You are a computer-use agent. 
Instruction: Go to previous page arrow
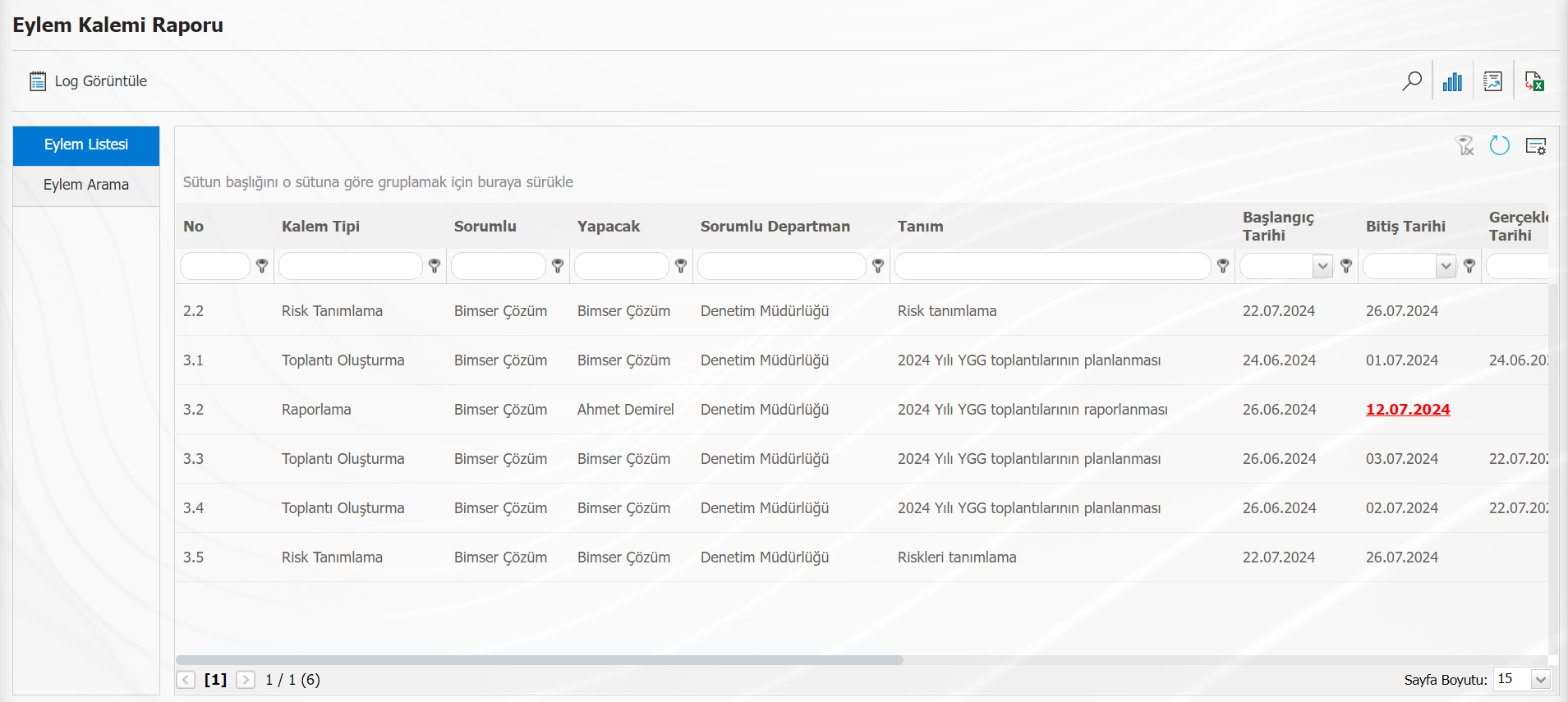pyautogui.click(x=186, y=680)
